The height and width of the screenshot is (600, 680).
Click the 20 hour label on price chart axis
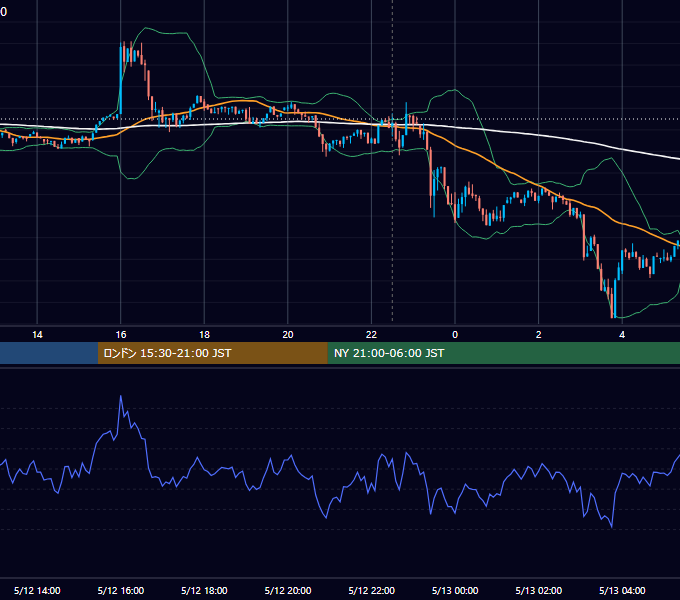point(288,335)
